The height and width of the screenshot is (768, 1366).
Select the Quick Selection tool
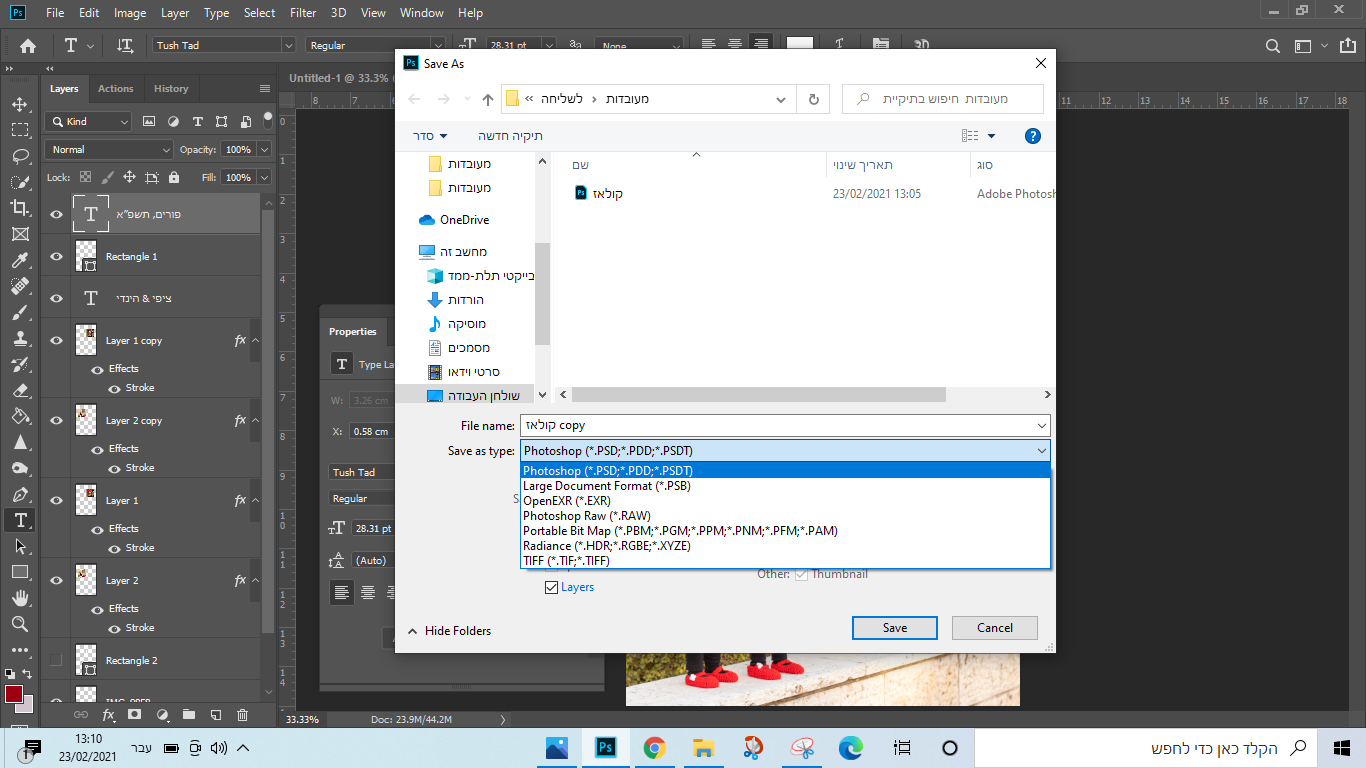coord(20,182)
